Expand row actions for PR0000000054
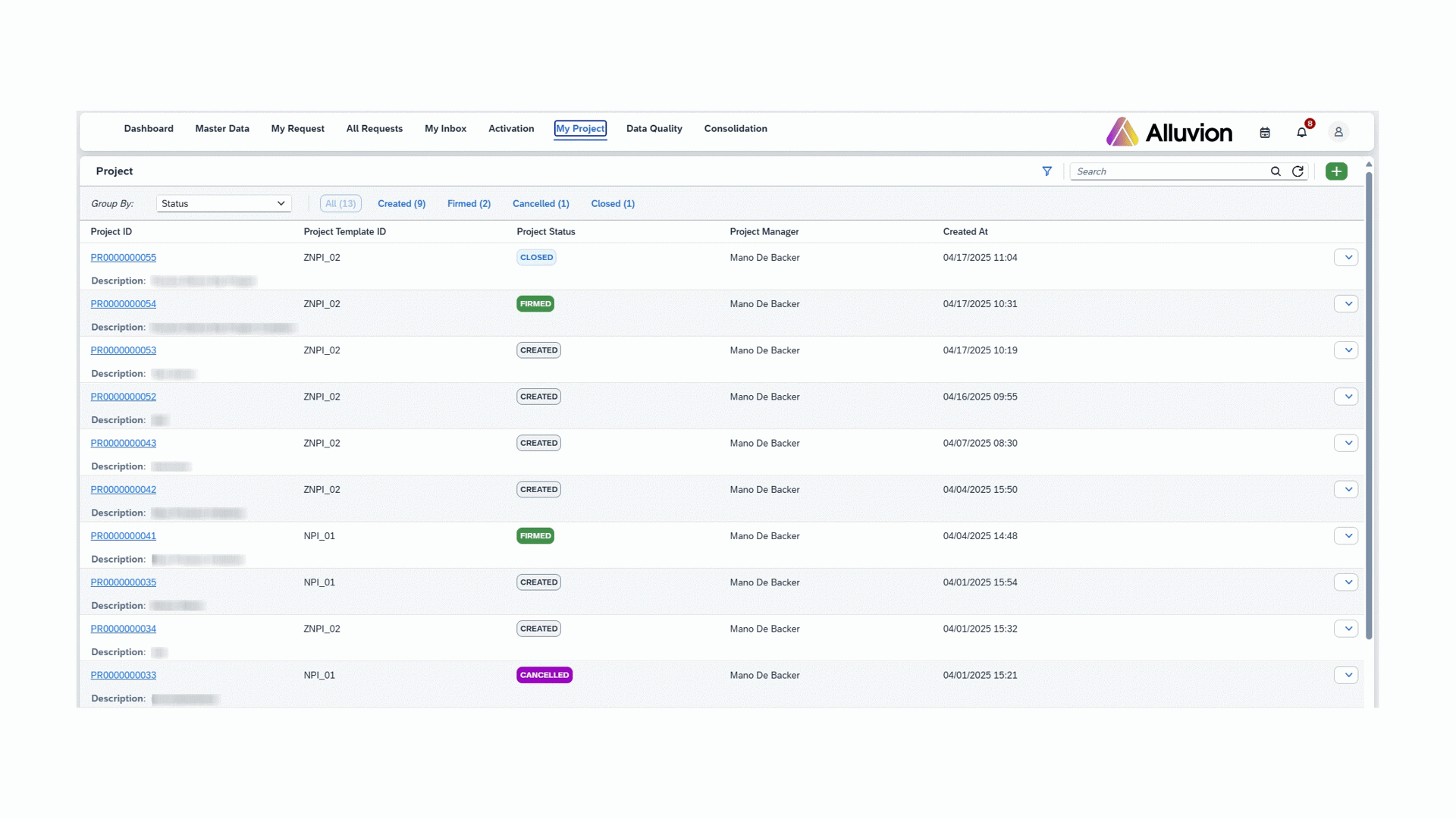Viewport: 1456px width, 819px height. 1346,304
